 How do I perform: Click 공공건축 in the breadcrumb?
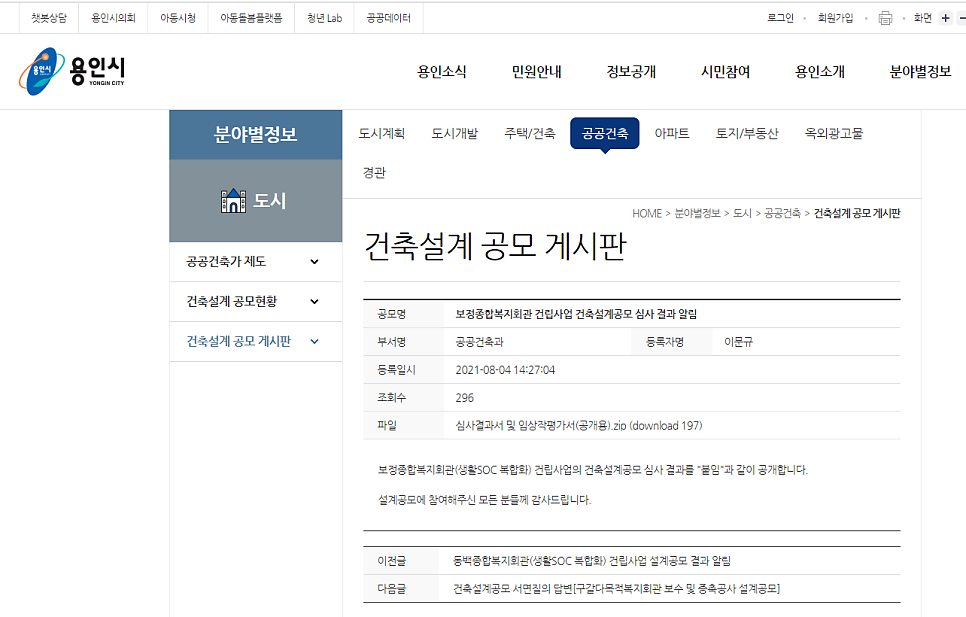(782, 213)
